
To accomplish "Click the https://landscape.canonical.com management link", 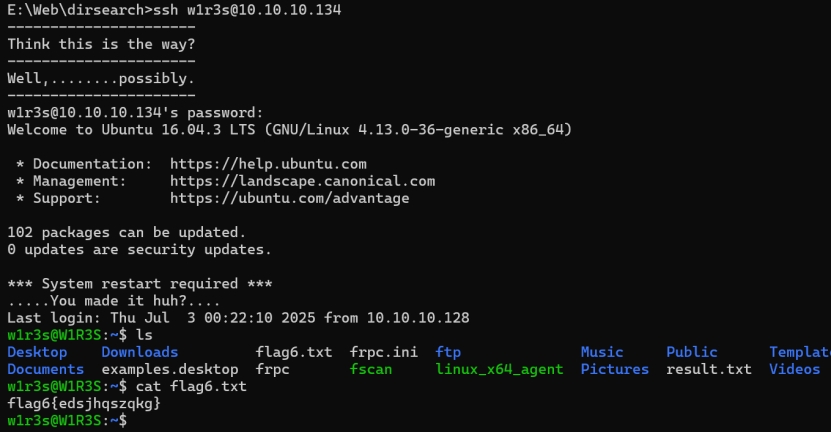I will 303,181.
